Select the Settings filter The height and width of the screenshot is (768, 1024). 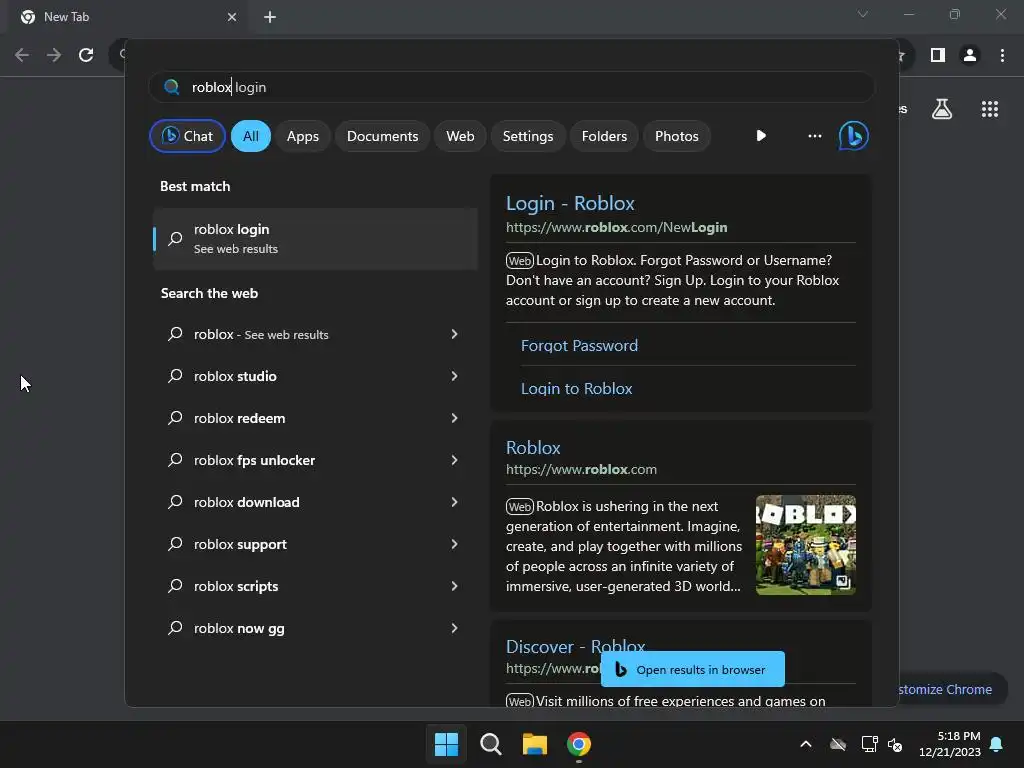[x=528, y=136]
